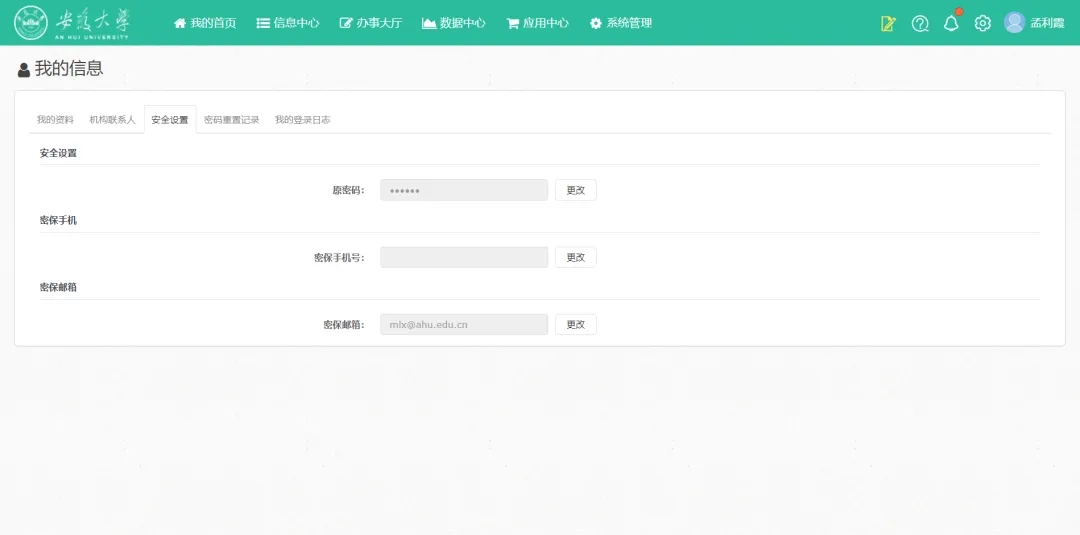
Task: Open the 数据中心 menu
Action: [454, 23]
